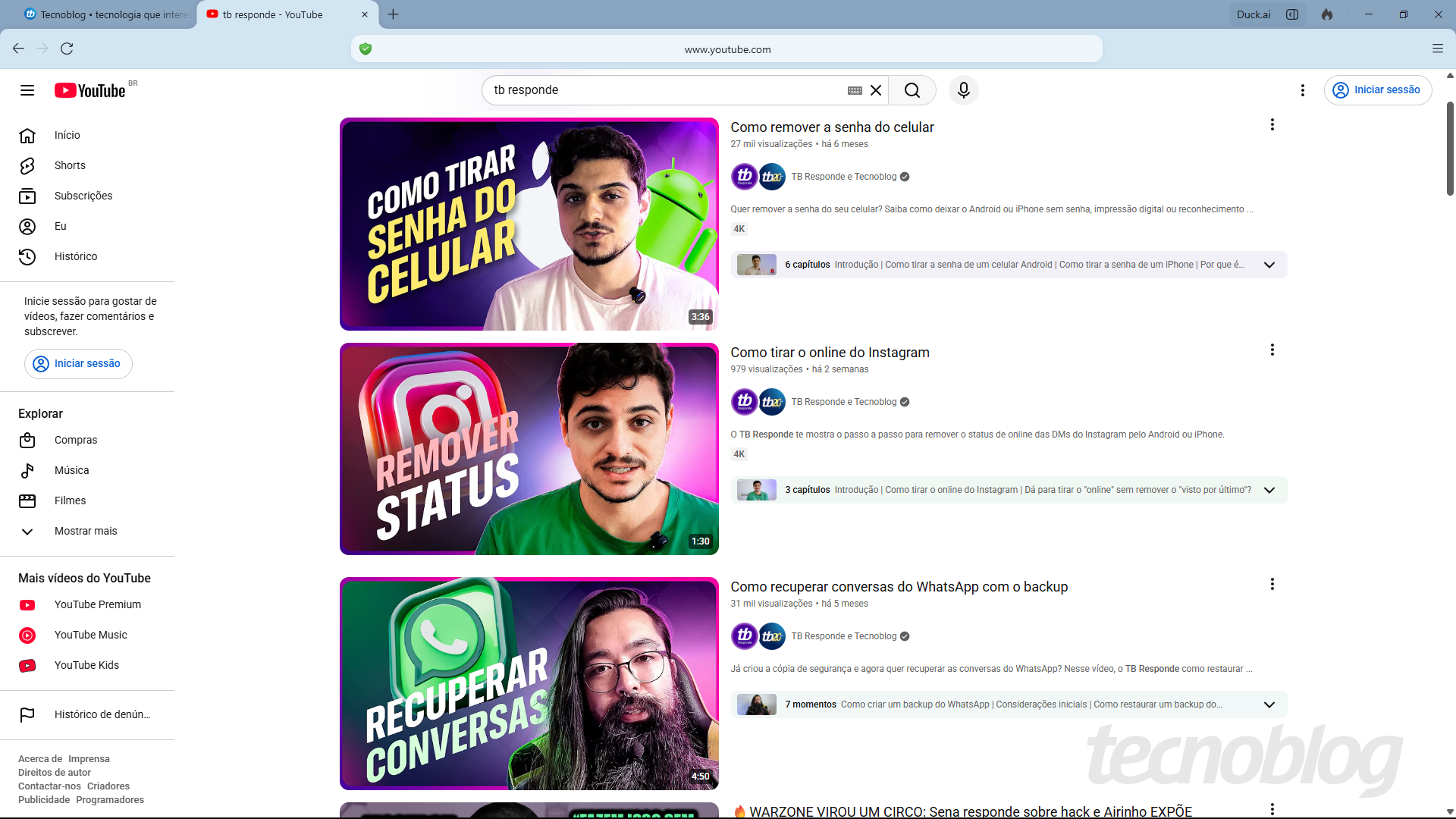This screenshot has height=819, width=1456.
Task: Open options for 'Como tirar o online do Instagram'
Action: [x=1272, y=350]
